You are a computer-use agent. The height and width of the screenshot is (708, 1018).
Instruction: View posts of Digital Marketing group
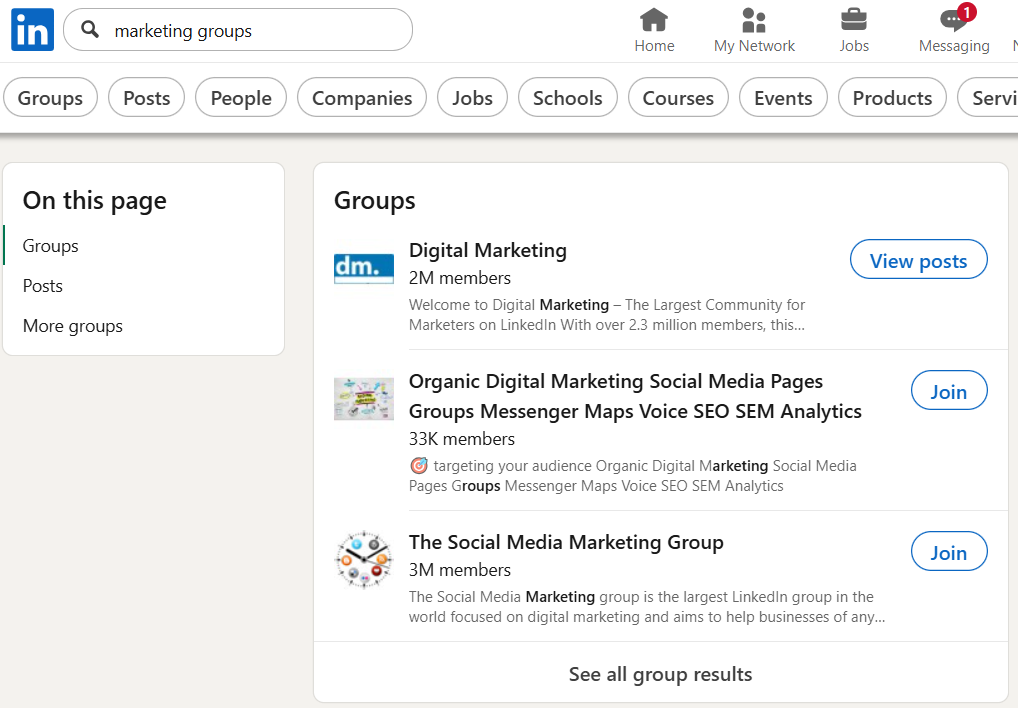coord(919,260)
